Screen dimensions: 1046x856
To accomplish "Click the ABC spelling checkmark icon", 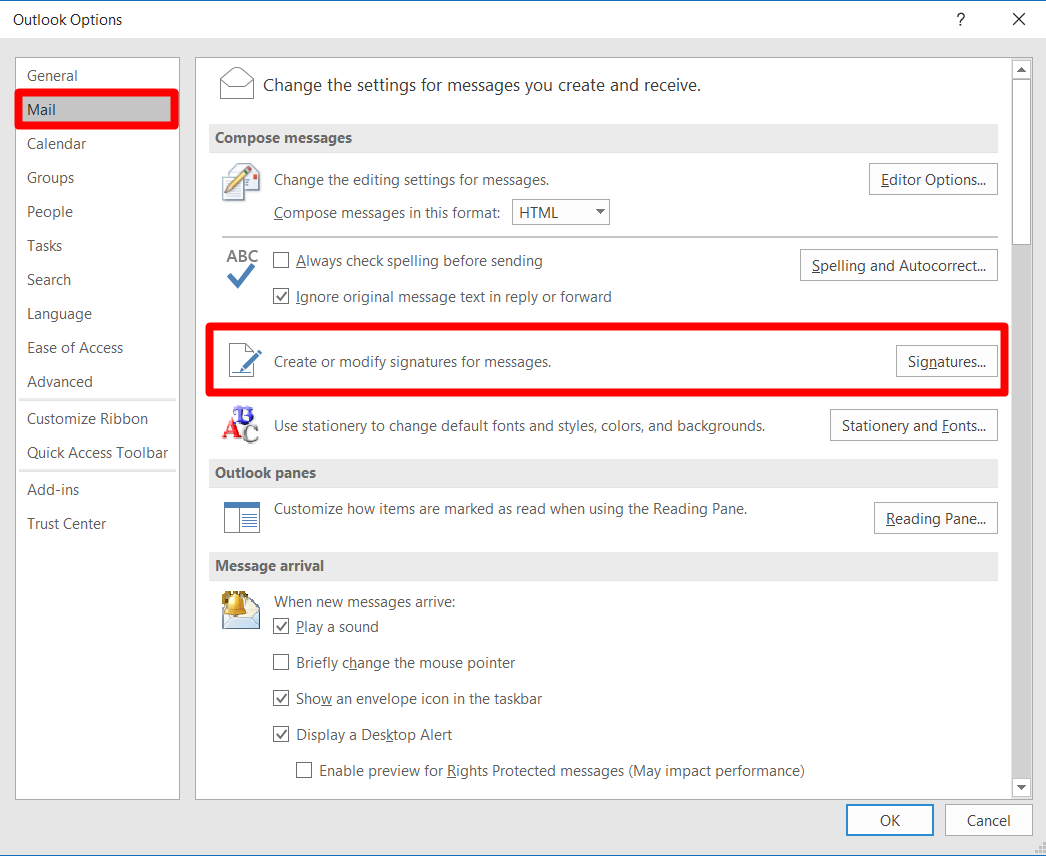I will point(241,268).
